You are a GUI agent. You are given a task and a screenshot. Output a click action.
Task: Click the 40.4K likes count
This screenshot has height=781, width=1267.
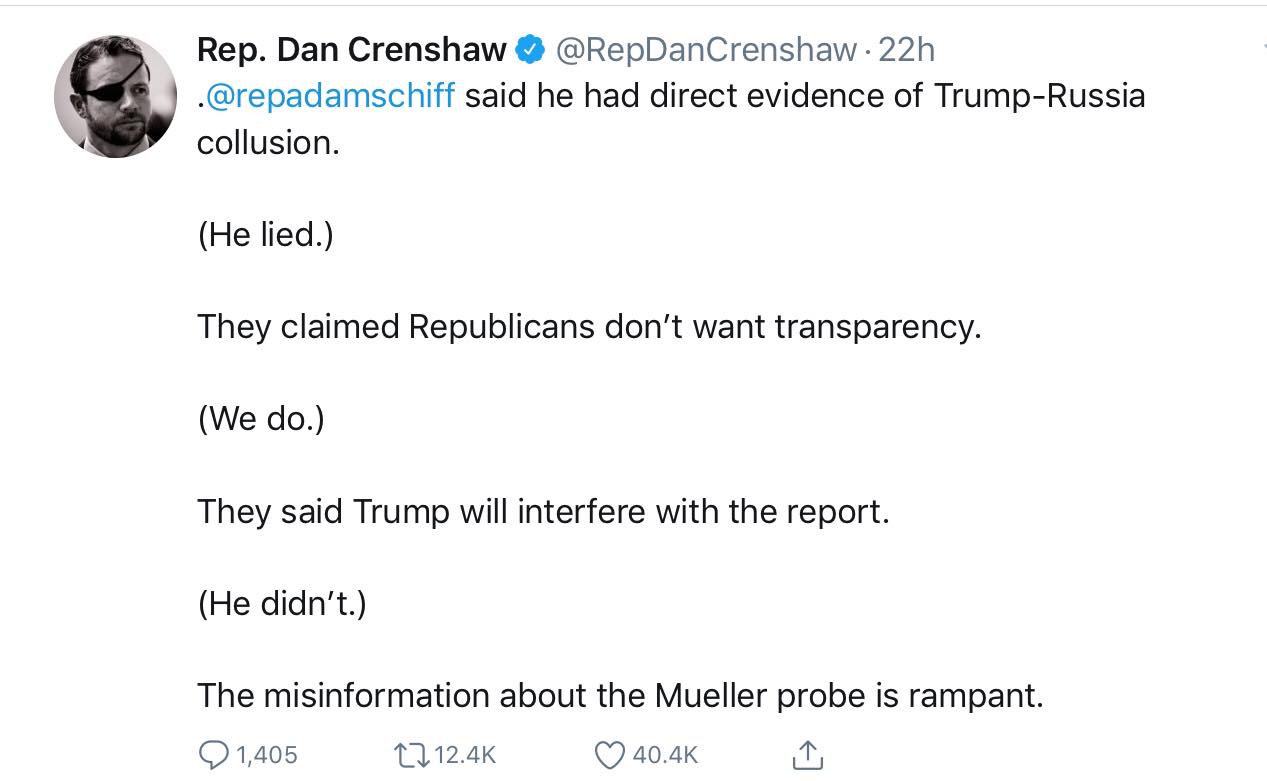[x=665, y=754]
